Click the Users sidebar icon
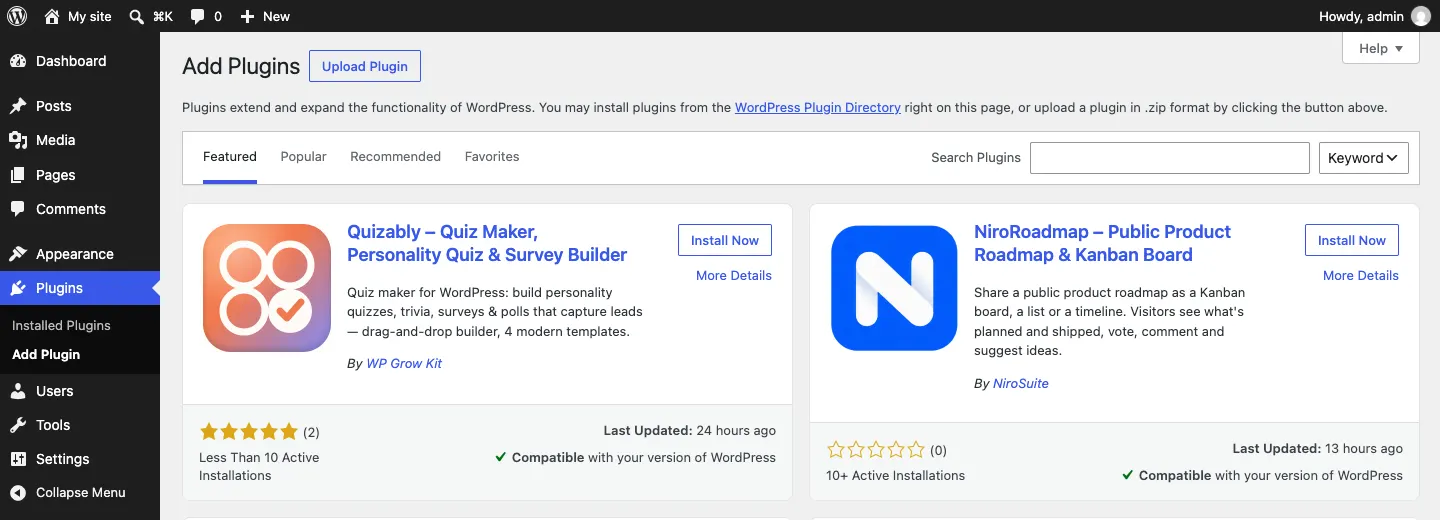1440x520 pixels. click(x=18, y=391)
